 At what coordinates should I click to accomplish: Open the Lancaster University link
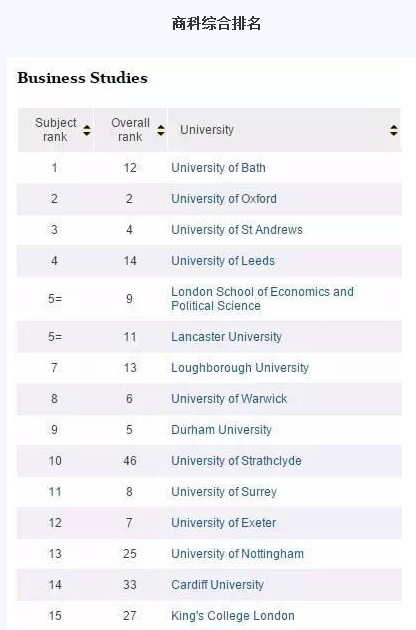tap(226, 336)
